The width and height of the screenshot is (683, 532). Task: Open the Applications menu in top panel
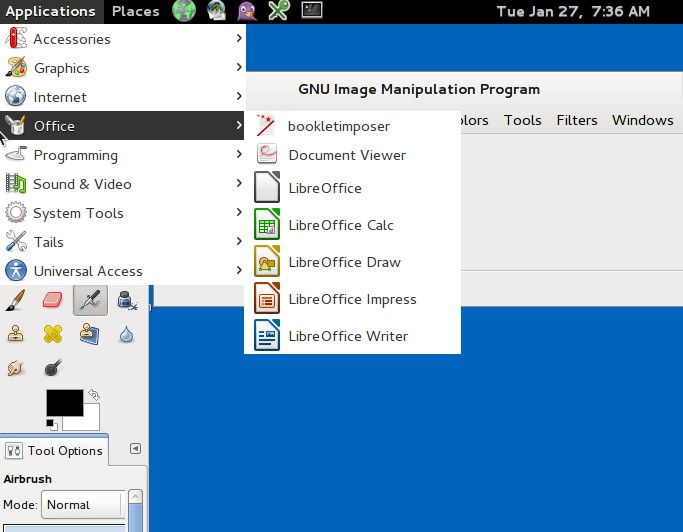[51, 11]
